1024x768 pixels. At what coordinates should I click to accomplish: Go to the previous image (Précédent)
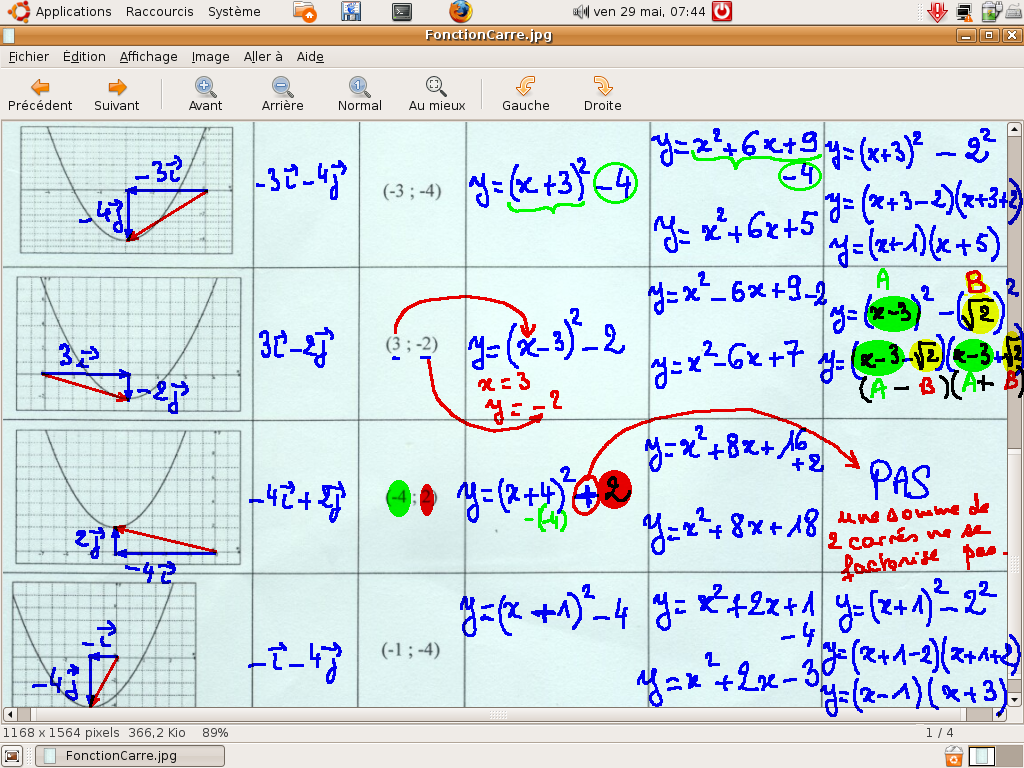coord(40,94)
